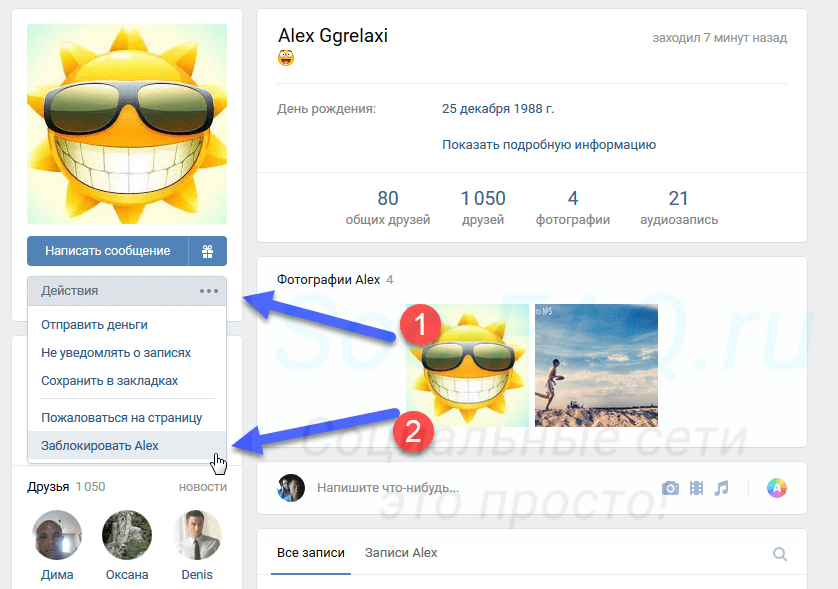Show Показать подробную информацию
This screenshot has width=838, height=589.
[549, 145]
